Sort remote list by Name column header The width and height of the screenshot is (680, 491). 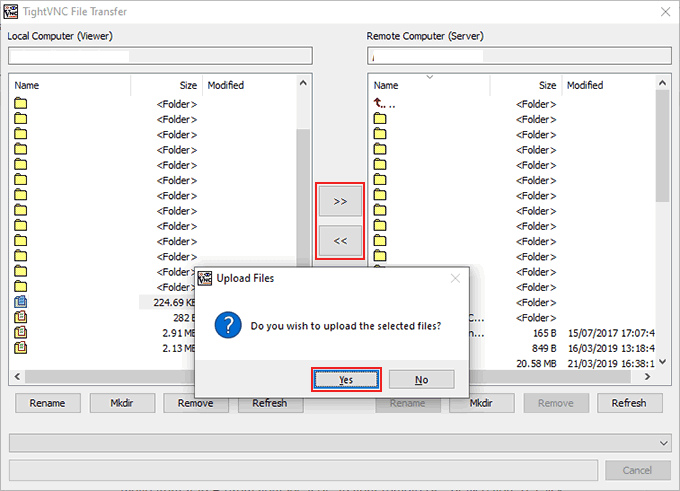[386, 86]
